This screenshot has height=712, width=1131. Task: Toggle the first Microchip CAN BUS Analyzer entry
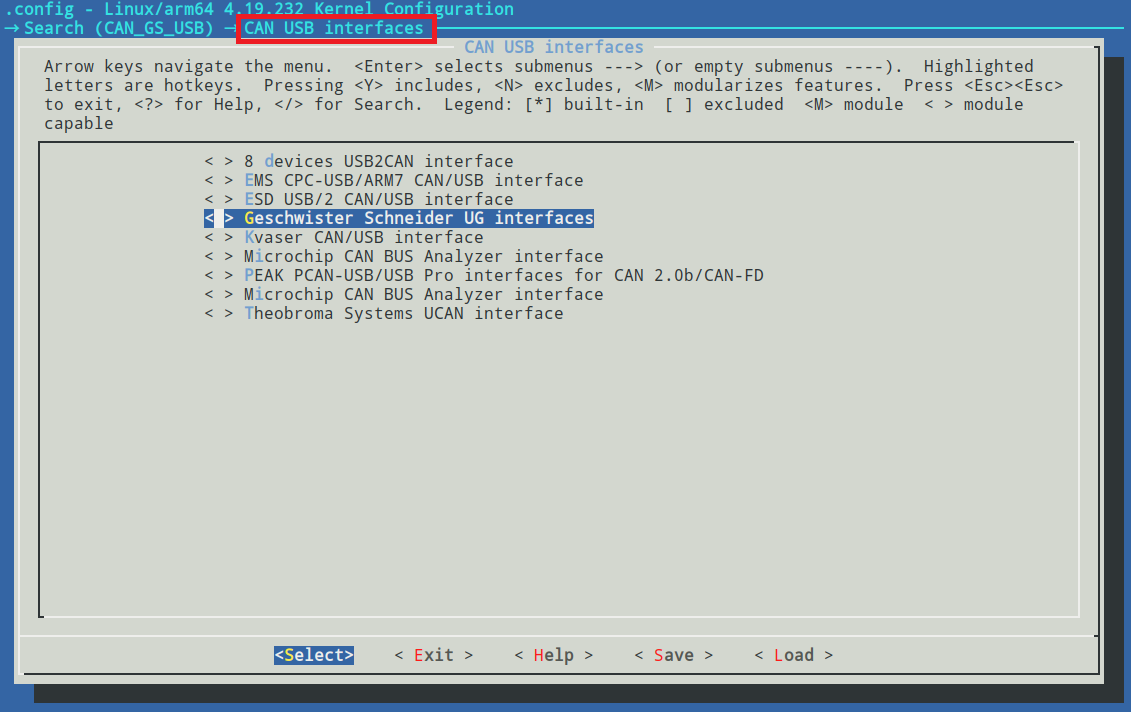tap(217, 256)
